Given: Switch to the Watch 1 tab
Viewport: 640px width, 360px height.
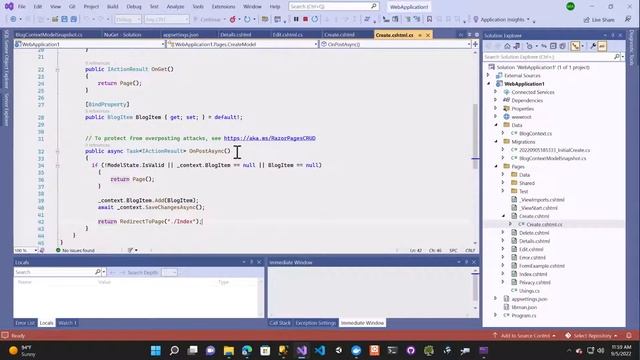Looking at the screenshot, I should coord(67,322).
